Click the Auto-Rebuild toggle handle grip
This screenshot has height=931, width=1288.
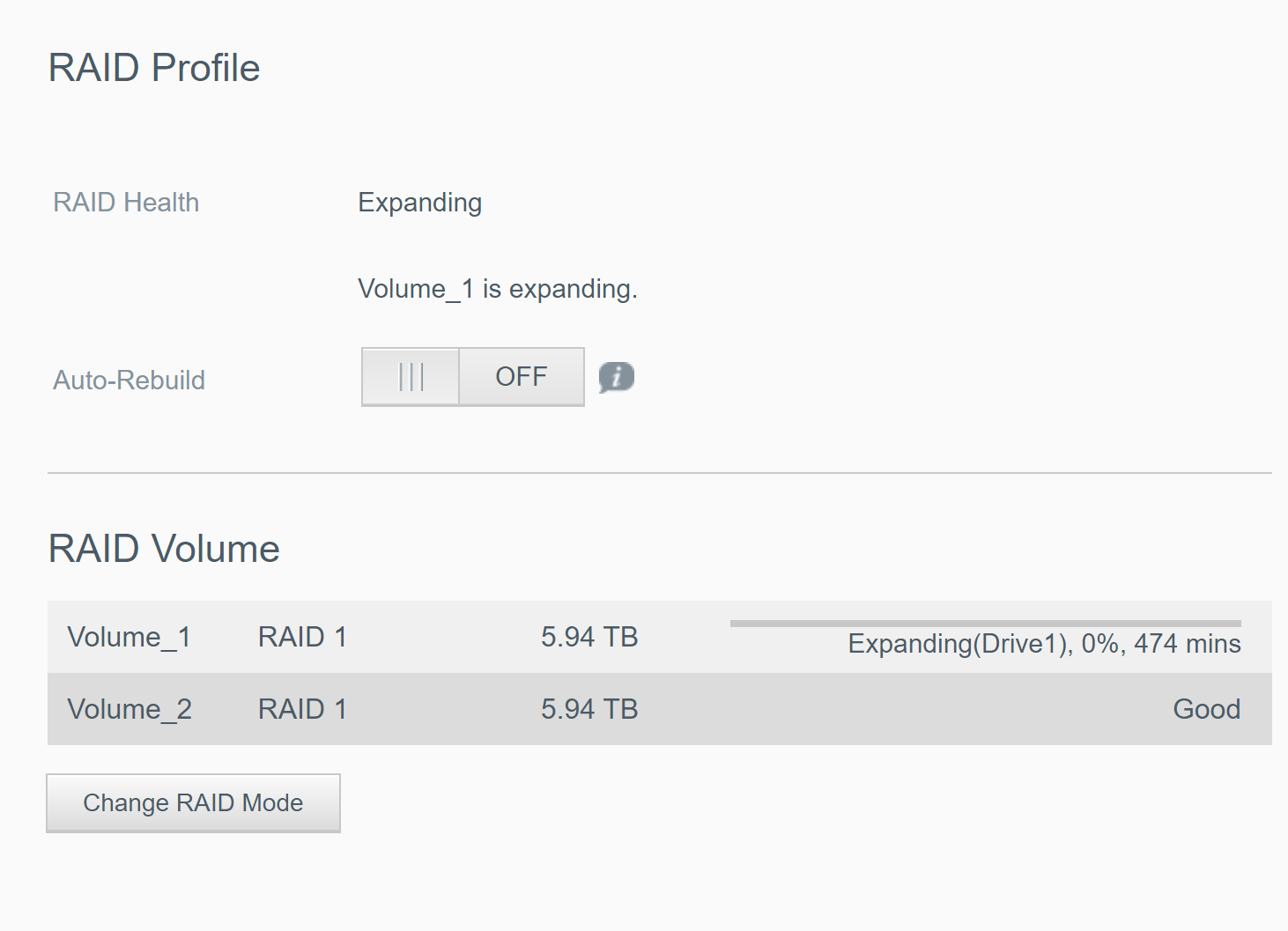point(411,377)
